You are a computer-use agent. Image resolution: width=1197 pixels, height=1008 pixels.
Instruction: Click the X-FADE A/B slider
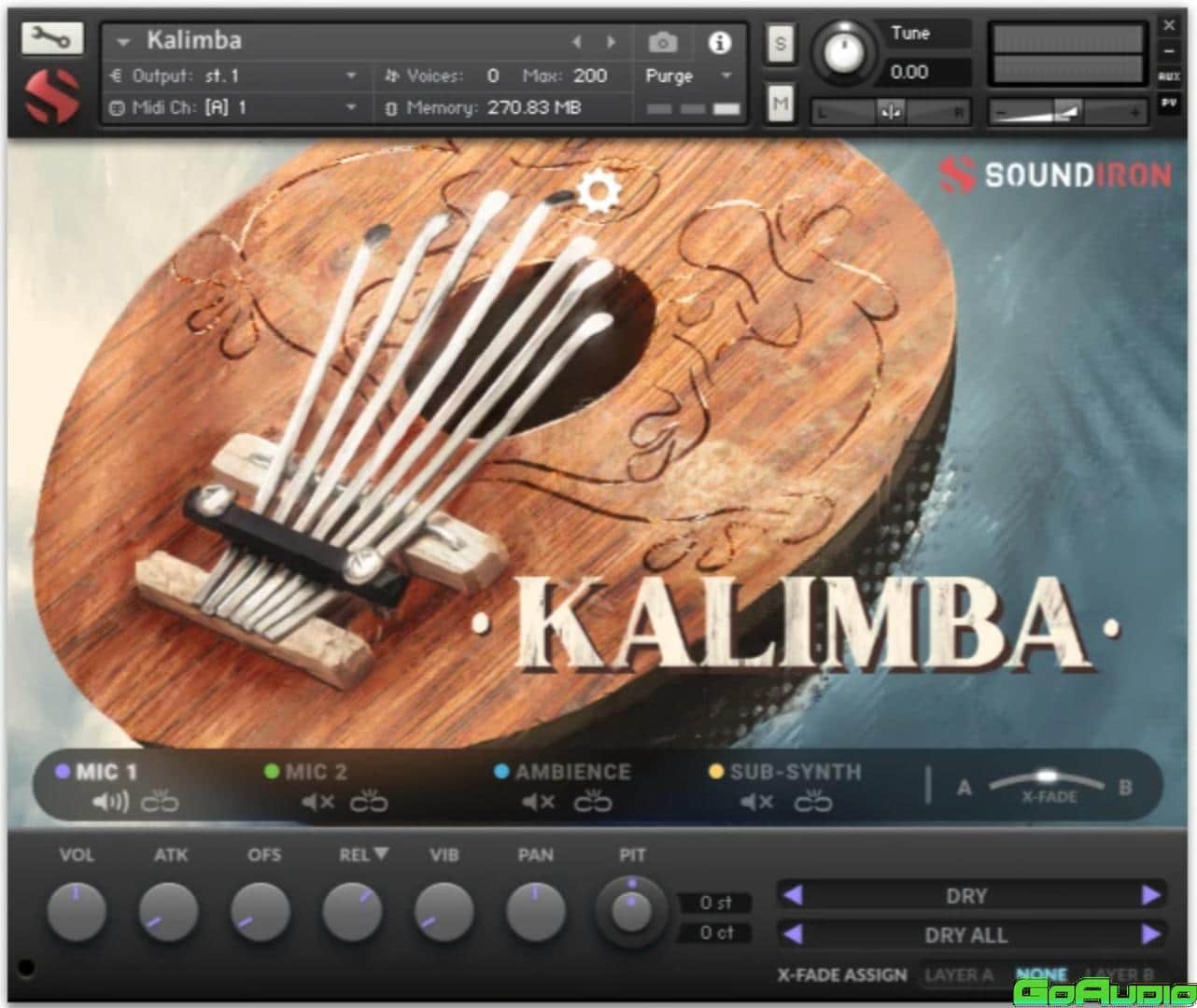[x=1046, y=777]
